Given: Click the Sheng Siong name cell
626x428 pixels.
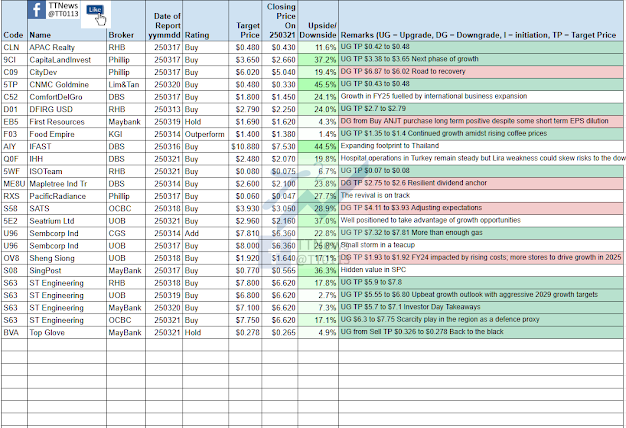Looking at the screenshot, I should coord(67,258).
